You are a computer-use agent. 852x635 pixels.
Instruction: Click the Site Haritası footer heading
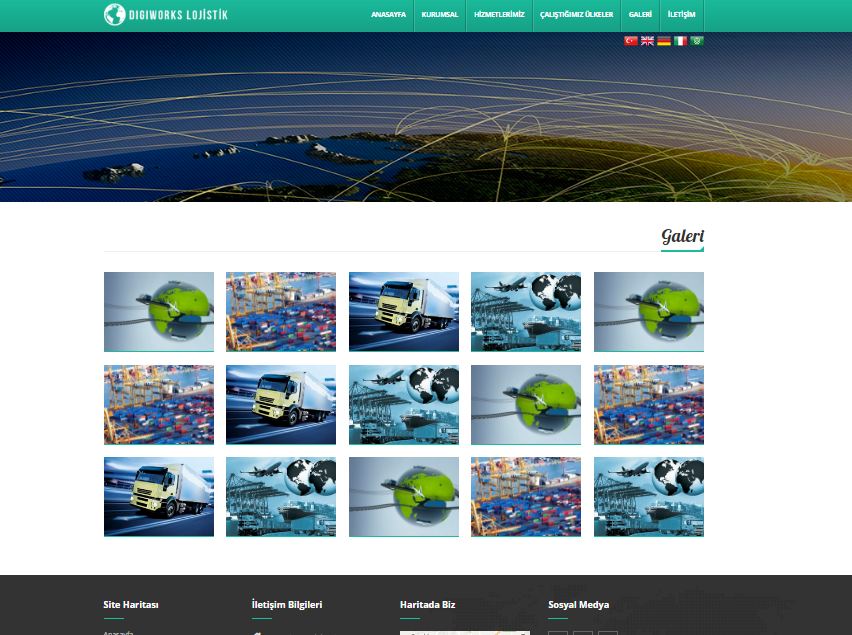coord(131,605)
